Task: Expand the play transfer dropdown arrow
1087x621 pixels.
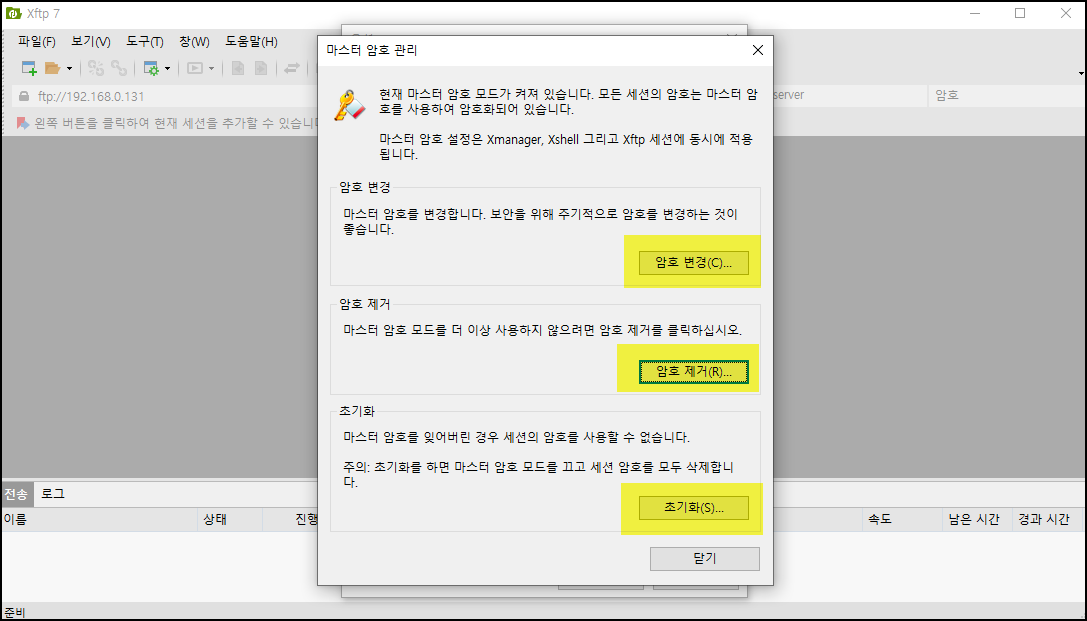Action: [x=211, y=69]
